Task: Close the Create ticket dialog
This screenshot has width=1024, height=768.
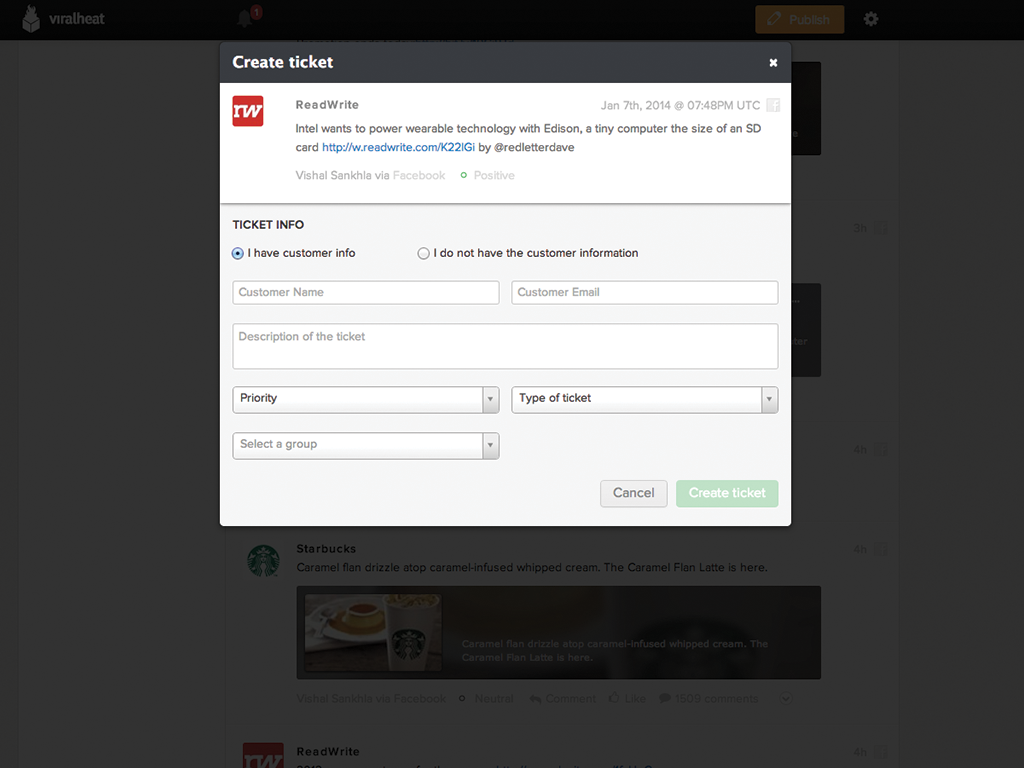Action: pos(773,63)
